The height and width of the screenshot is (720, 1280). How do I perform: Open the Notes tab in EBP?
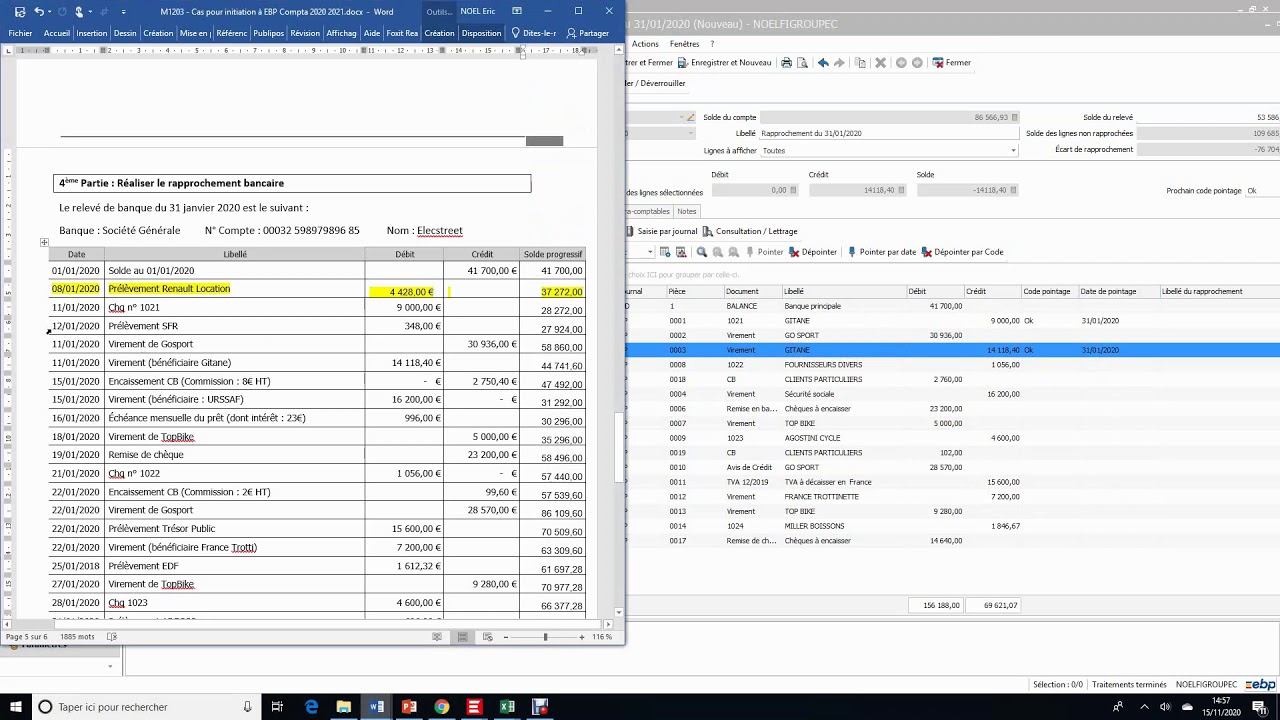[687, 212]
